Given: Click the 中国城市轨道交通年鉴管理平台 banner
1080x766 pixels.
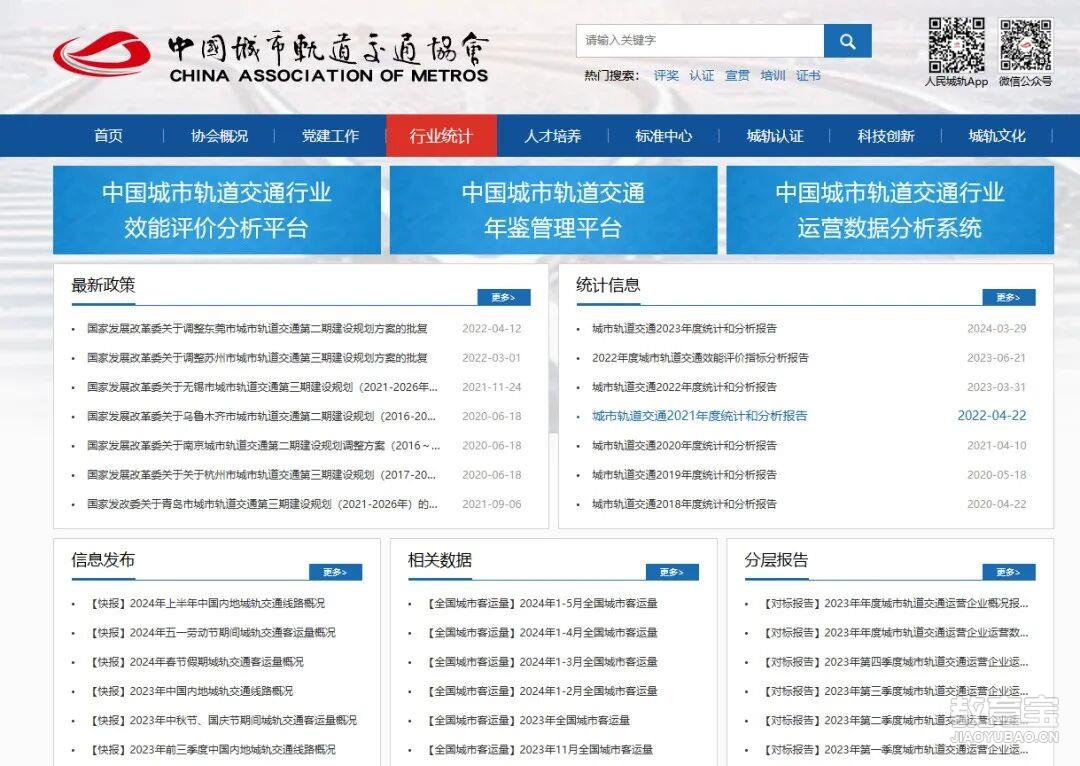Looking at the screenshot, I should 551,210.
